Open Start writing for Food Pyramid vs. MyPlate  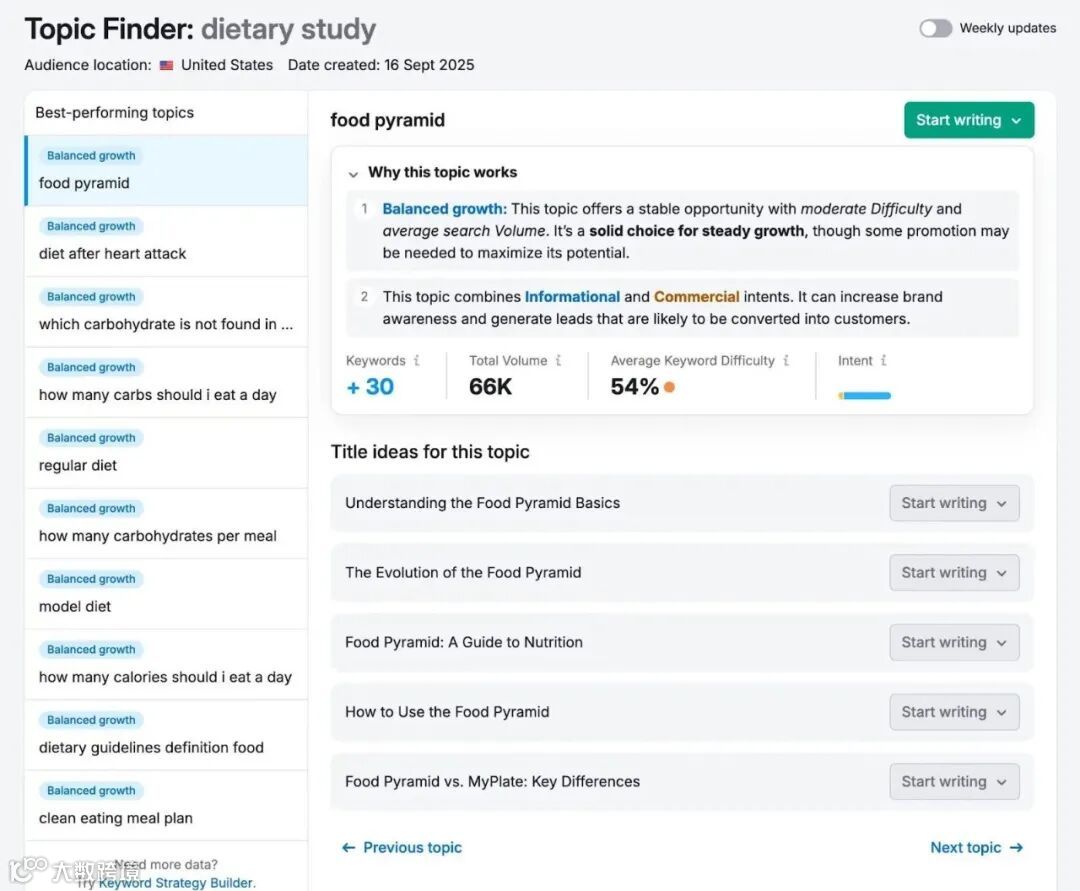[954, 782]
